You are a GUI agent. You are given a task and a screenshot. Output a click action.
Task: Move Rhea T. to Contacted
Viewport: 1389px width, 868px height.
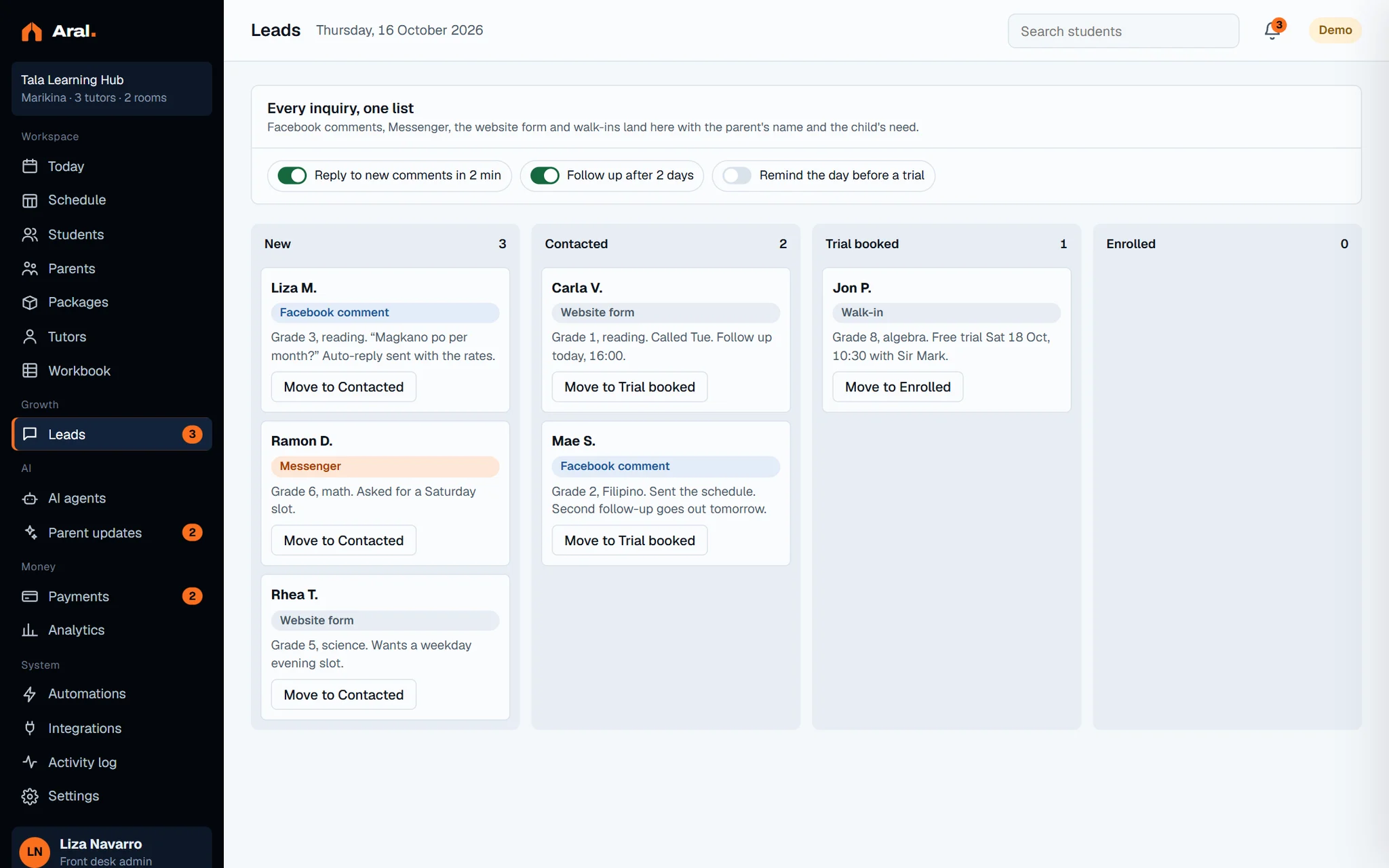click(x=344, y=694)
